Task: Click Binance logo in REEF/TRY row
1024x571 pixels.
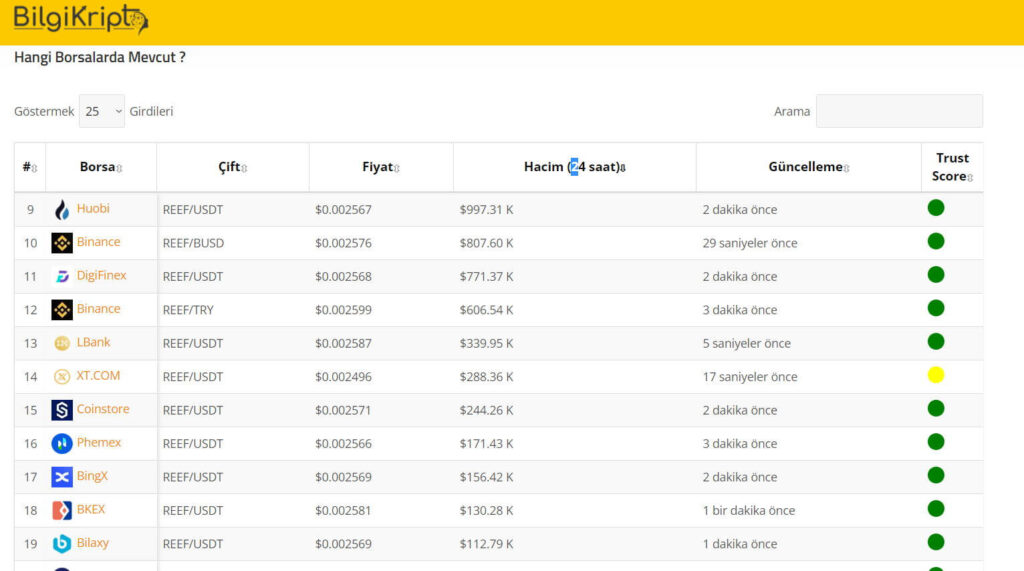Action: click(x=62, y=310)
